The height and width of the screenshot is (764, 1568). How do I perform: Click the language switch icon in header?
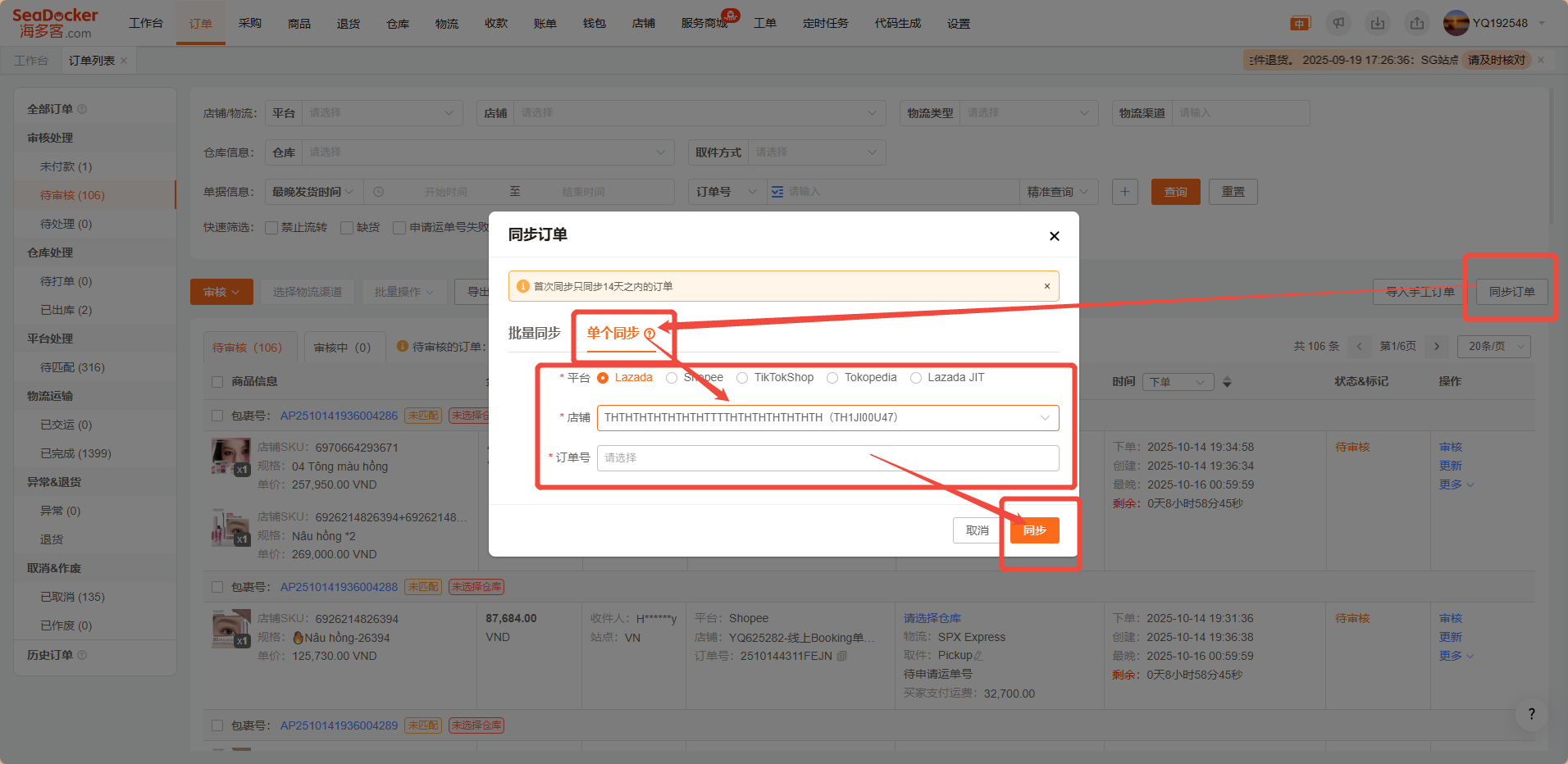pyautogui.click(x=1300, y=23)
